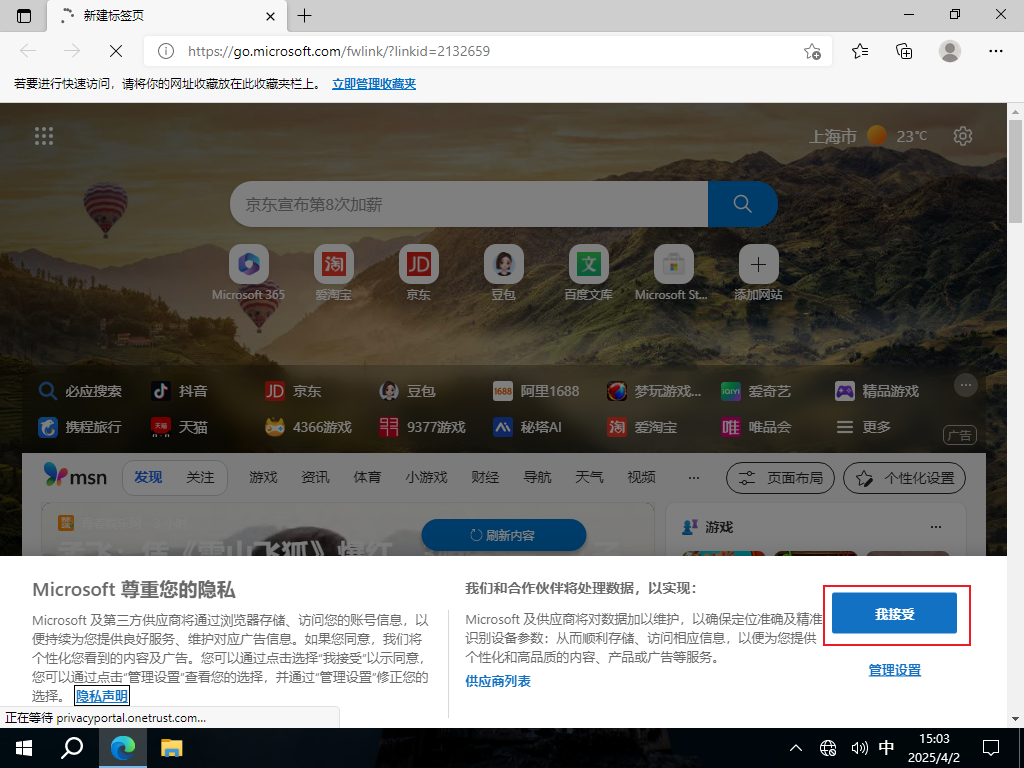The image size is (1024, 768).
Task: Open the volume speaker tray icon
Action: [x=859, y=748]
